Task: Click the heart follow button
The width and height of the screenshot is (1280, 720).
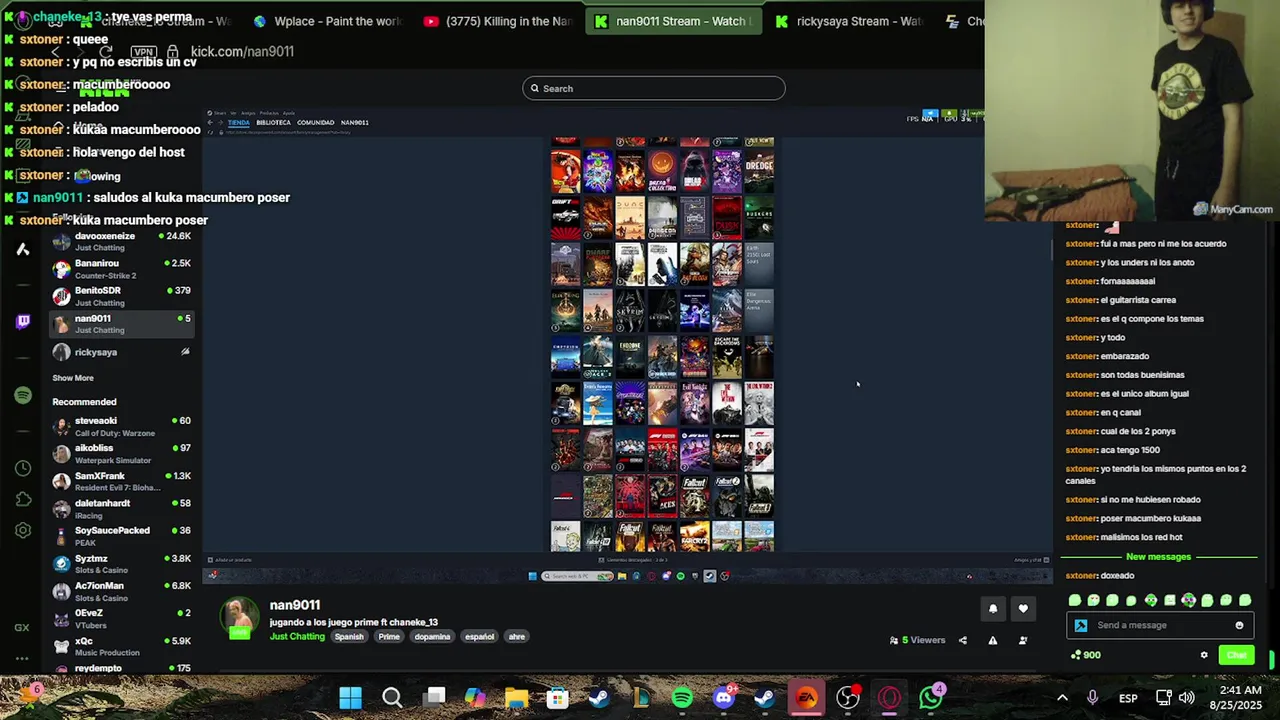Action: tap(1023, 609)
